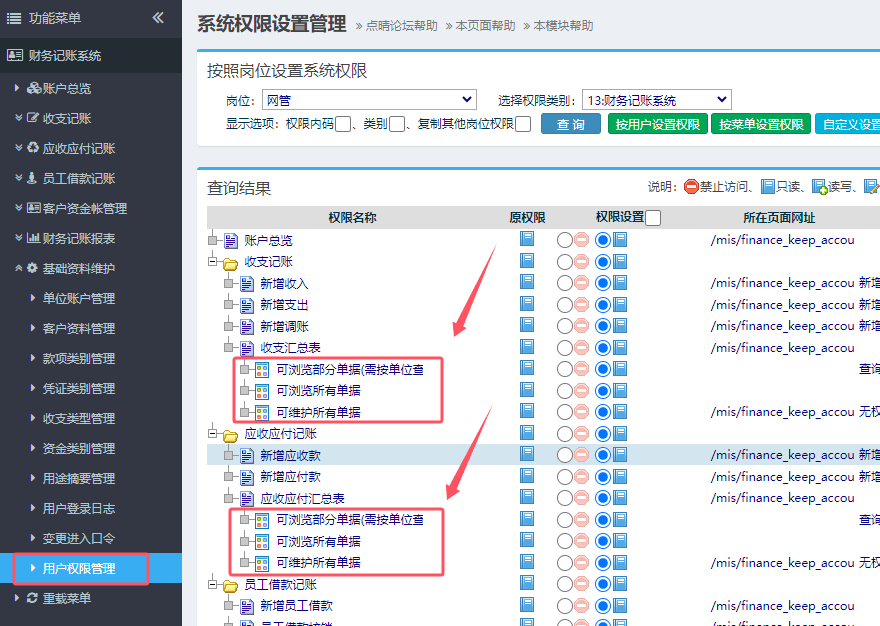Click the 账户总览 sidebar icon
This screenshot has height=626, width=880.
34,88
